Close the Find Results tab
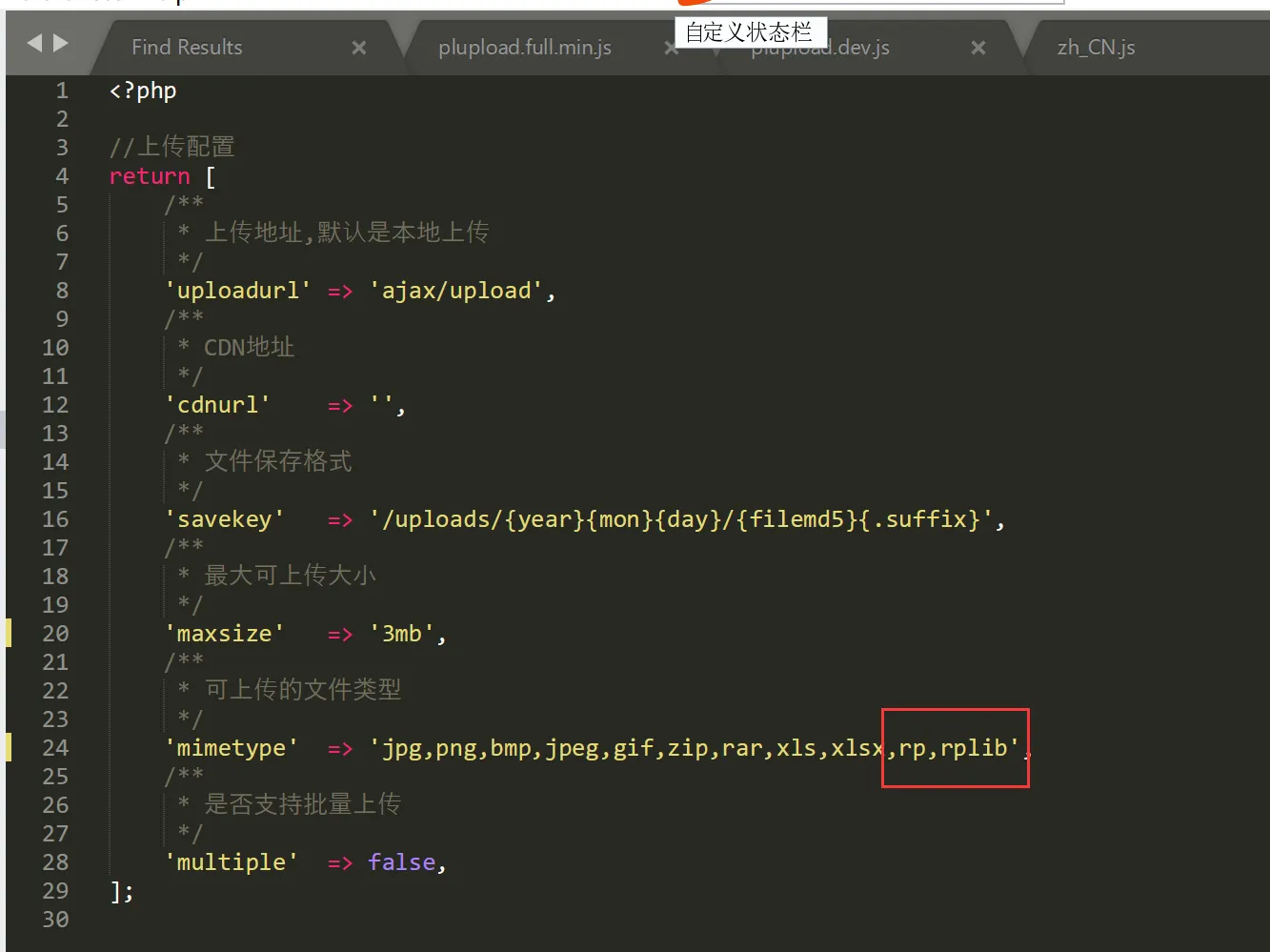Image resolution: width=1270 pixels, height=952 pixels. tap(359, 48)
